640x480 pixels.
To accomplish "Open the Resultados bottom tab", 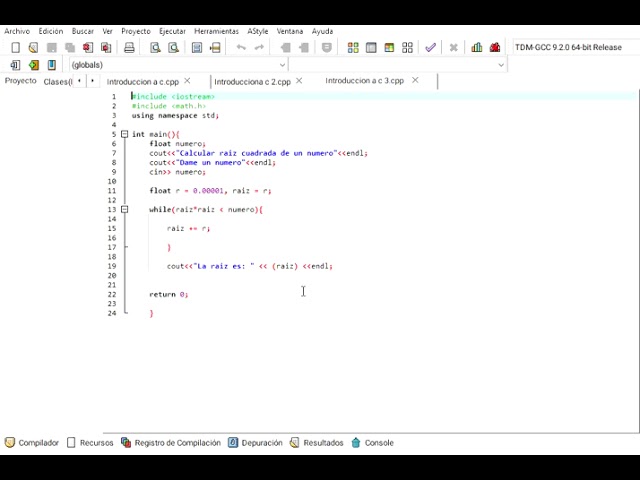I will pos(317,443).
